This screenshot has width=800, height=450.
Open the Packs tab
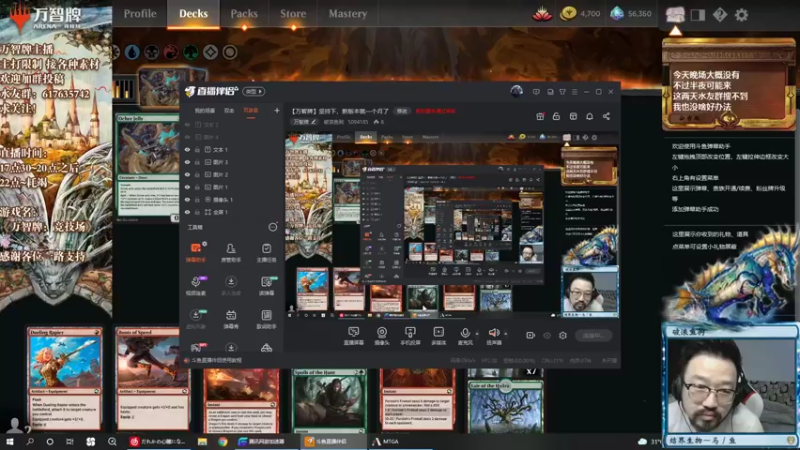244,14
